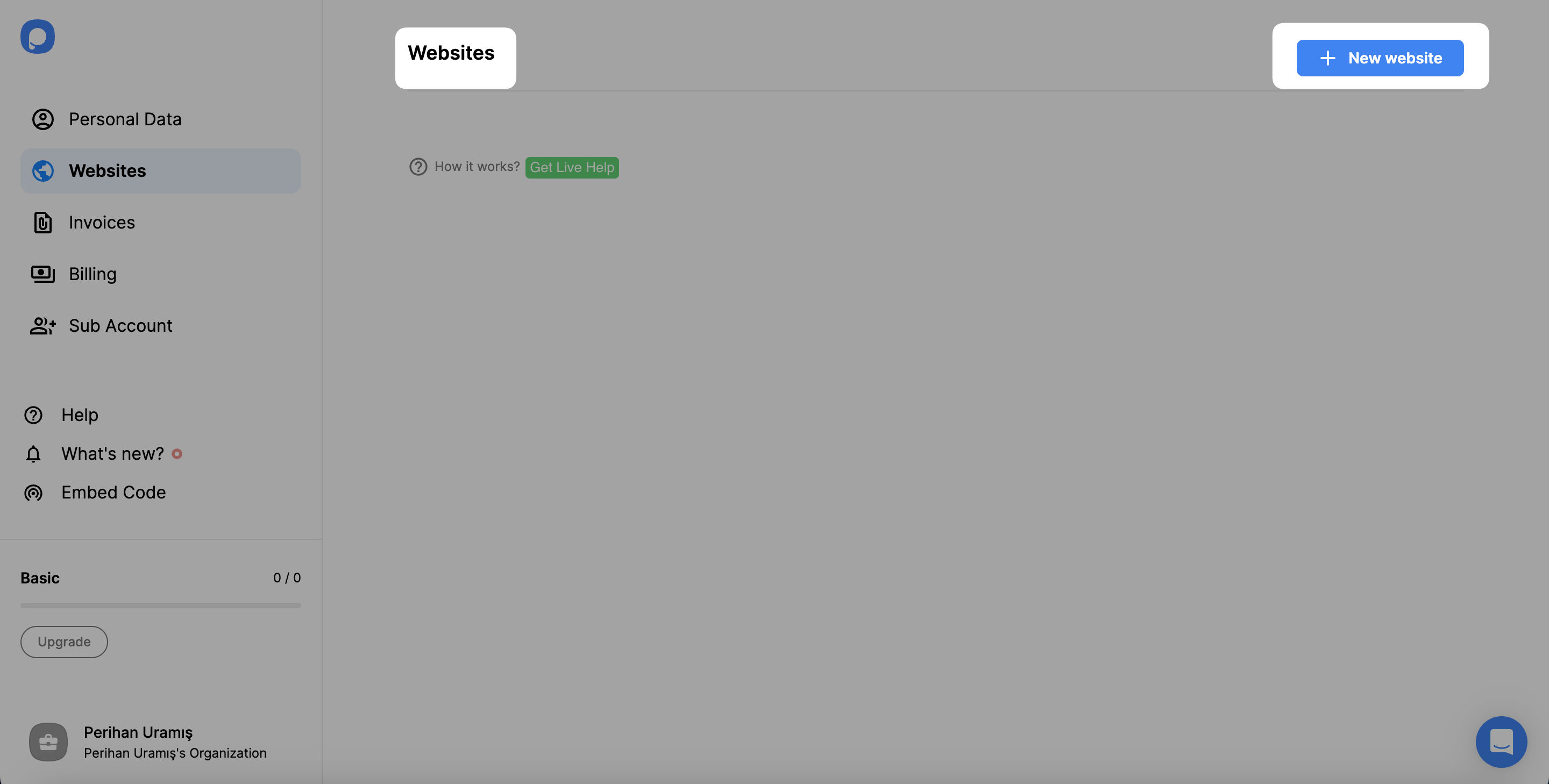
Task: Click the user profile avatar icon
Action: tap(48, 742)
